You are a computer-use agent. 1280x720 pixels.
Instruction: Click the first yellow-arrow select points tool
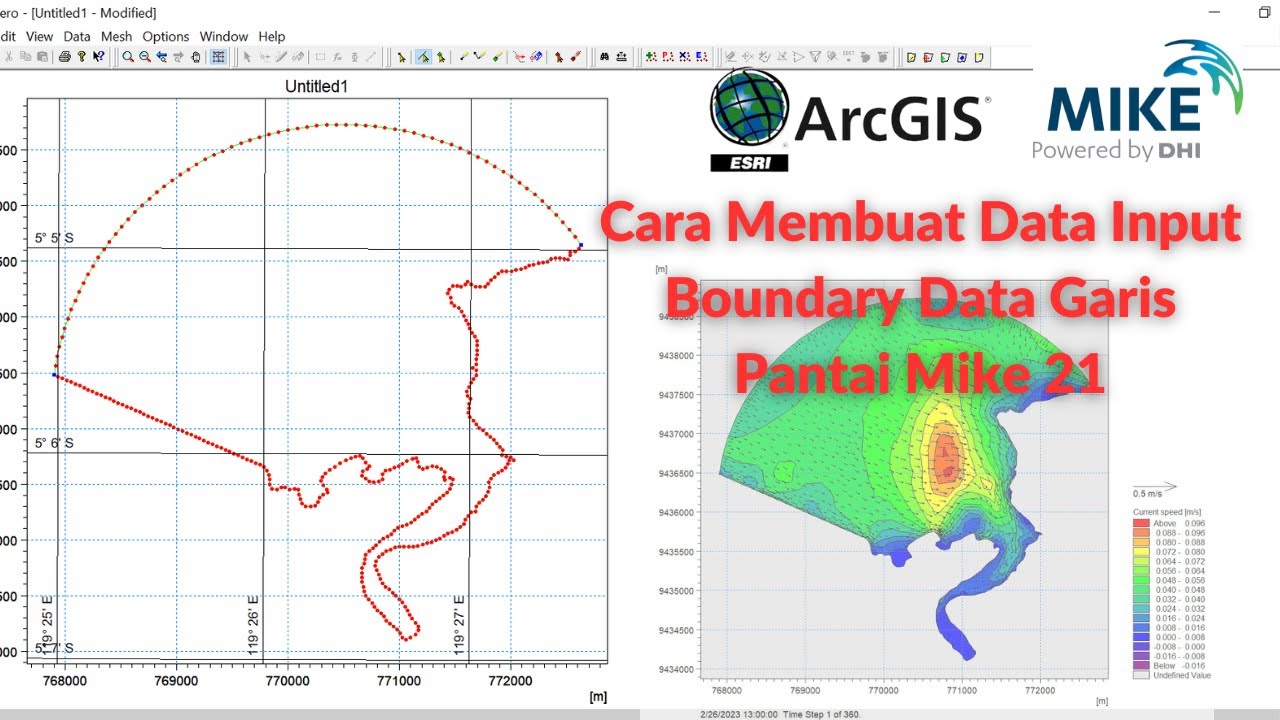(401, 57)
